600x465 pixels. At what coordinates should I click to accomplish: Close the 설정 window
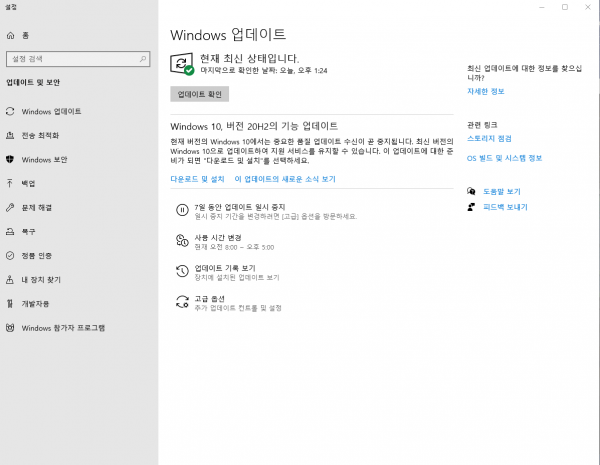pos(588,7)
